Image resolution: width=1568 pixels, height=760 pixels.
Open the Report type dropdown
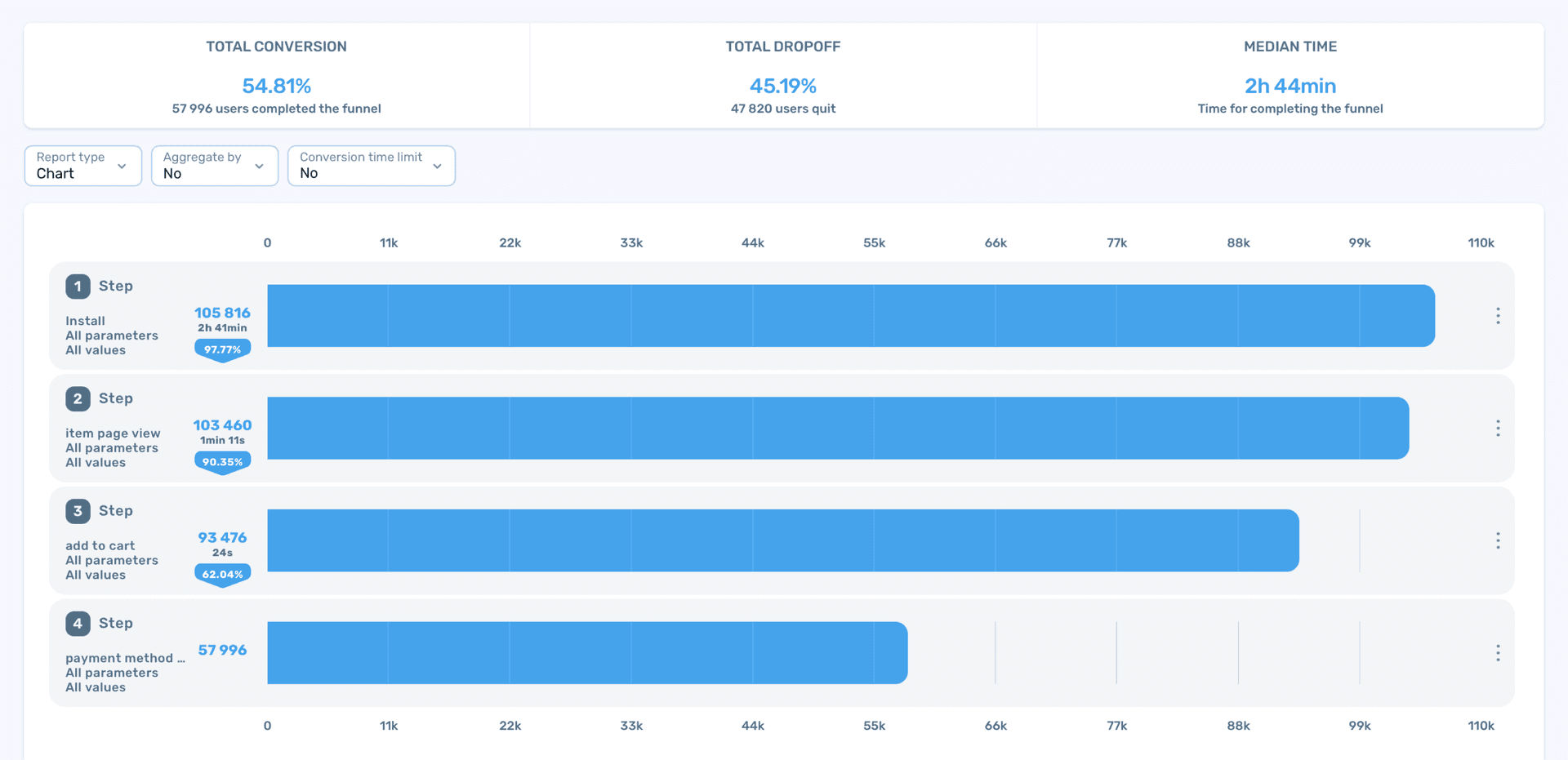coord(82,166)
